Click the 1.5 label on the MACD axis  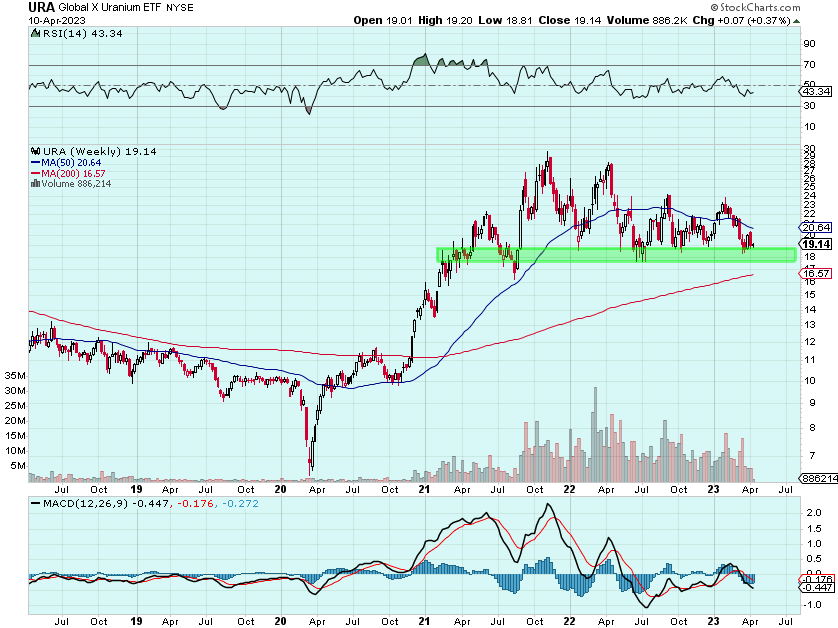[814, 529]
